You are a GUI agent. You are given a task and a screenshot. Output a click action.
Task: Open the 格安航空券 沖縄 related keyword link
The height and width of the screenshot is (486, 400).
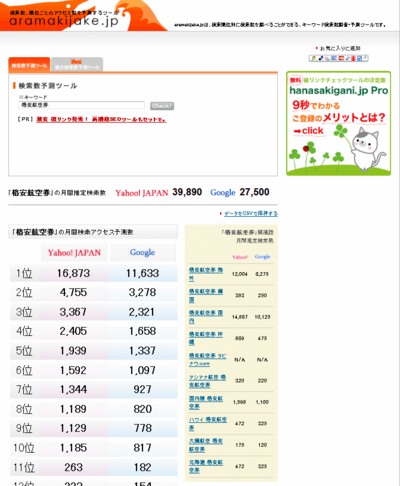[x=206, y=338]
